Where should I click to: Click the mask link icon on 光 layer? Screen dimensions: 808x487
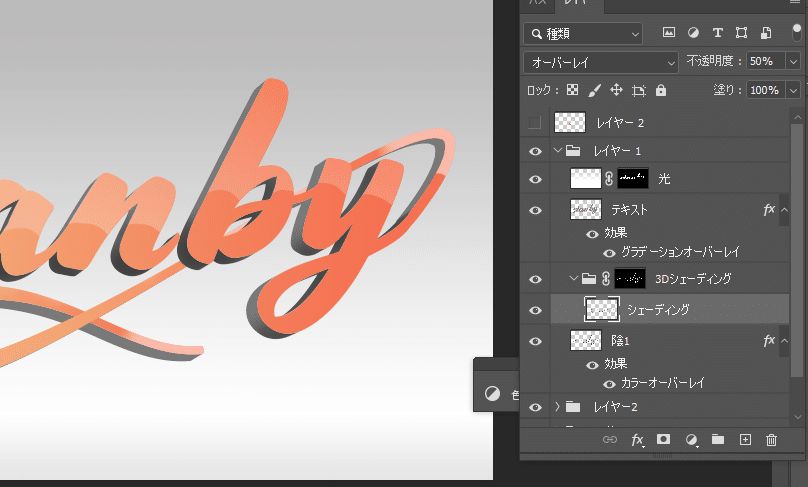609,179
